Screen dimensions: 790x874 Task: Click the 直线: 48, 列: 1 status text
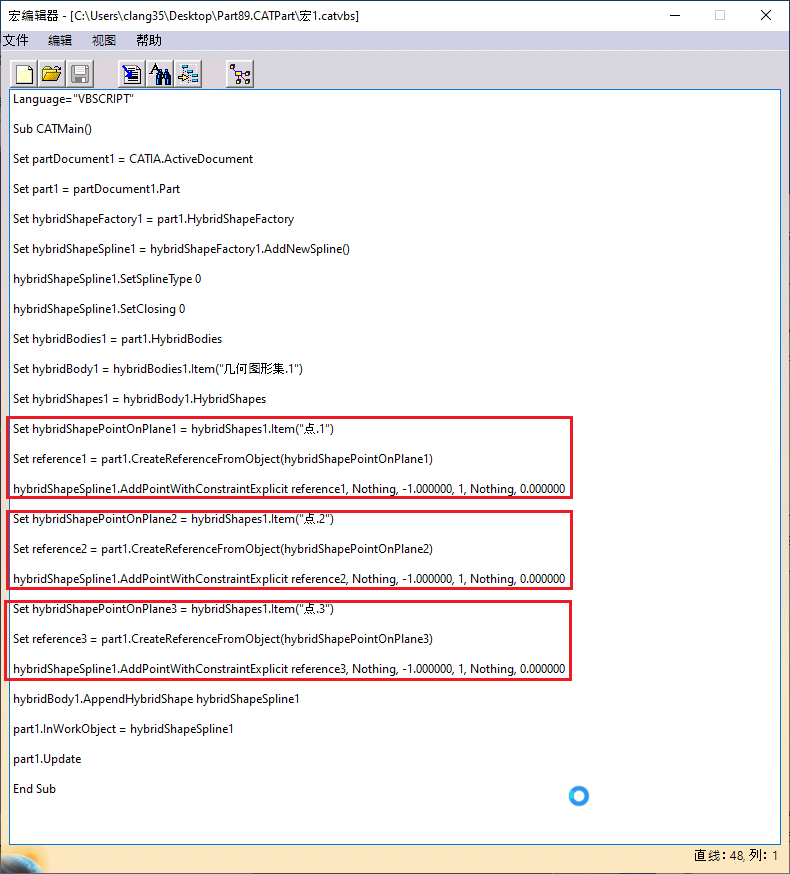pos(736,855)
